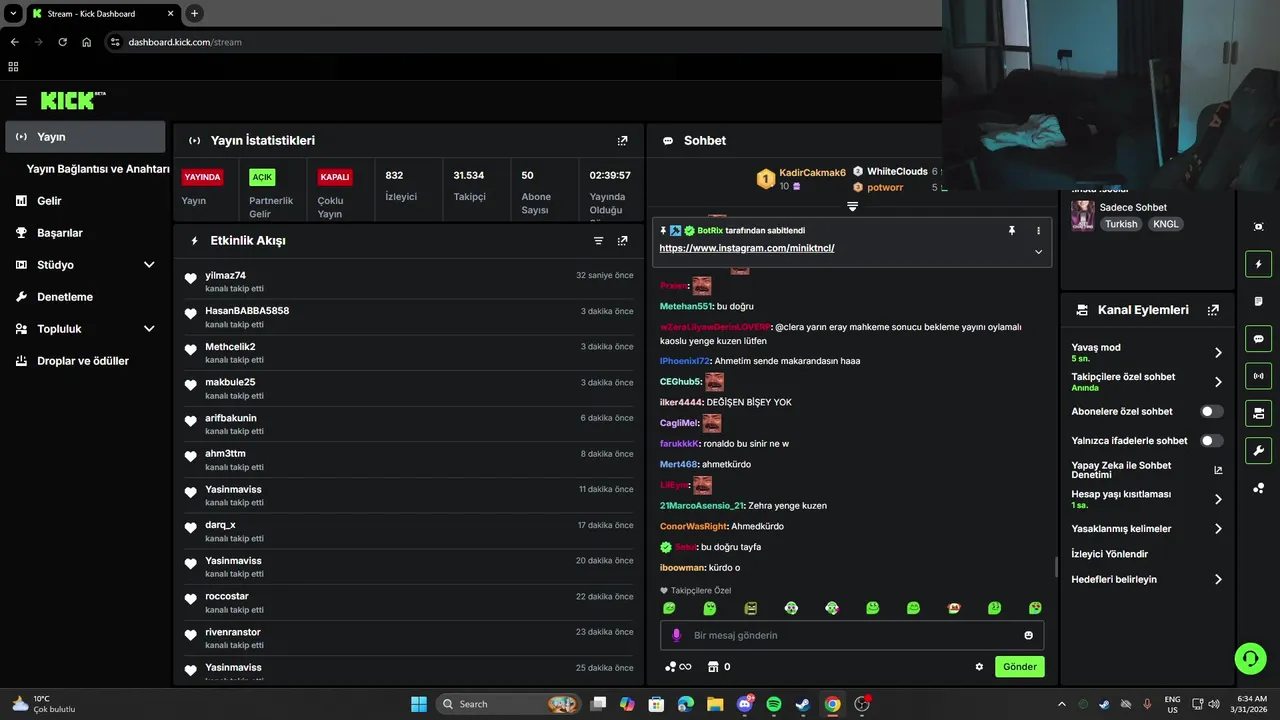Open OBS Studio from the taskbar

861,704
